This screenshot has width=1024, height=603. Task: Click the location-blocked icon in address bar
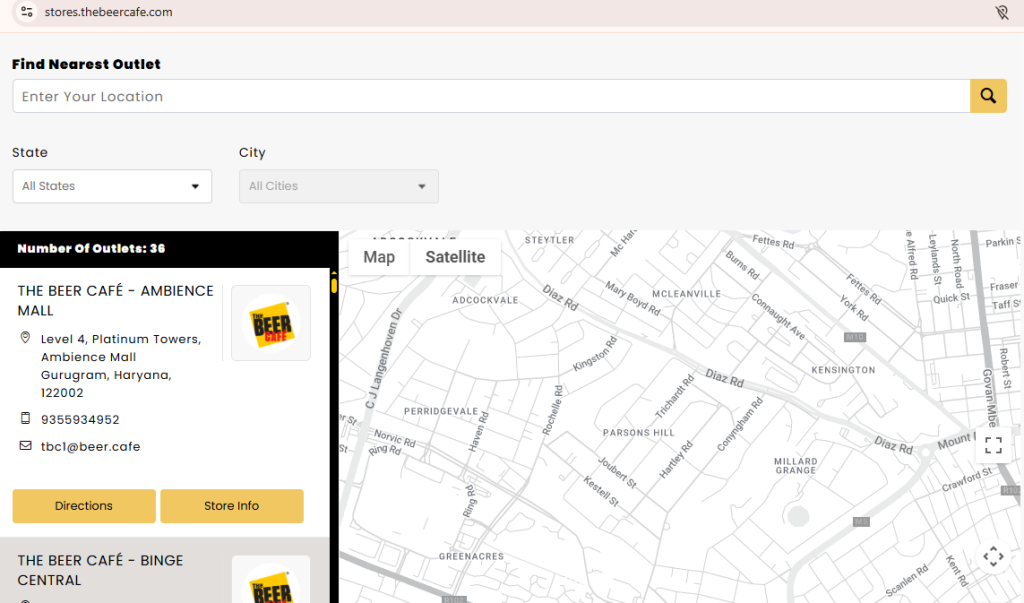click(x=1002, y=12)
